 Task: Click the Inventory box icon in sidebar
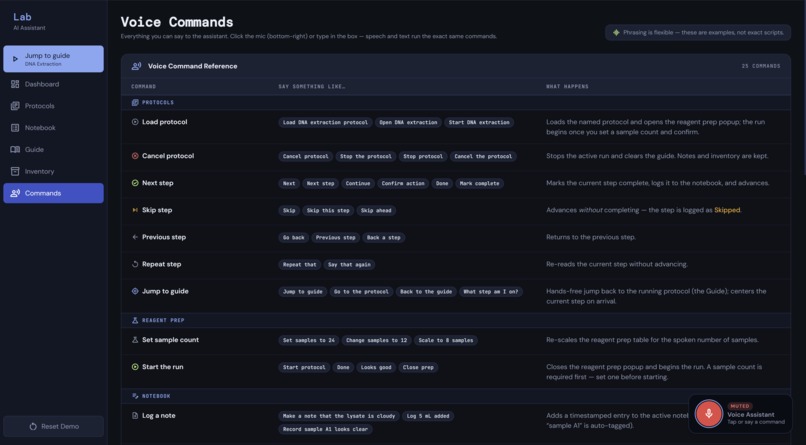[15, 171]
